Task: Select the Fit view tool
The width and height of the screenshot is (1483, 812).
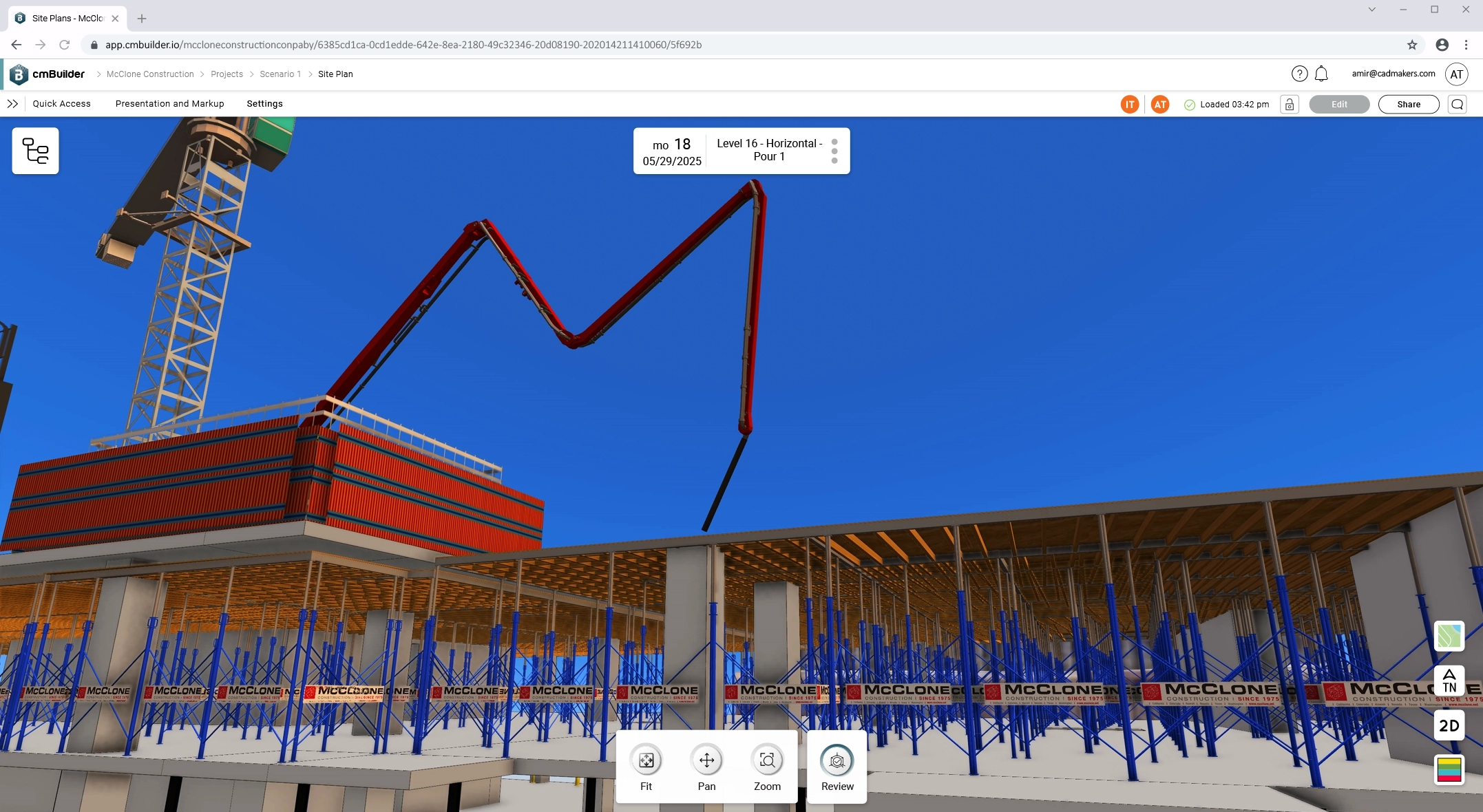Action: 645,762
